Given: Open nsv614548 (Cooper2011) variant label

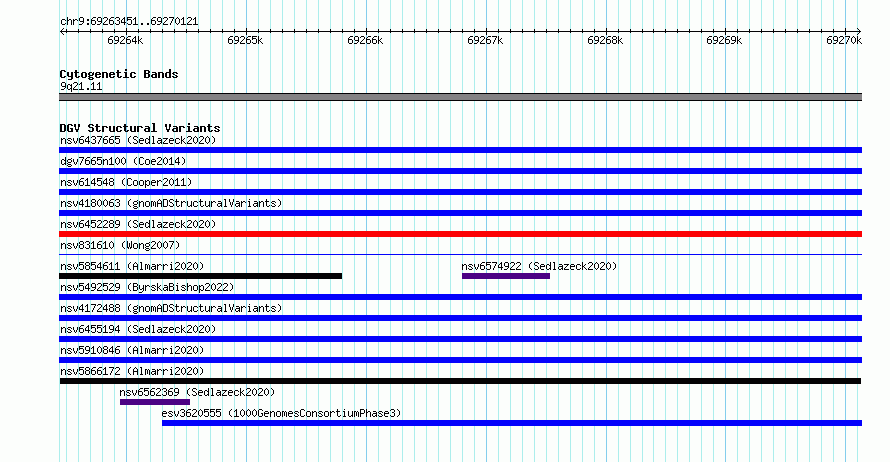Looking at the screenshot, I should click(126, 182).
